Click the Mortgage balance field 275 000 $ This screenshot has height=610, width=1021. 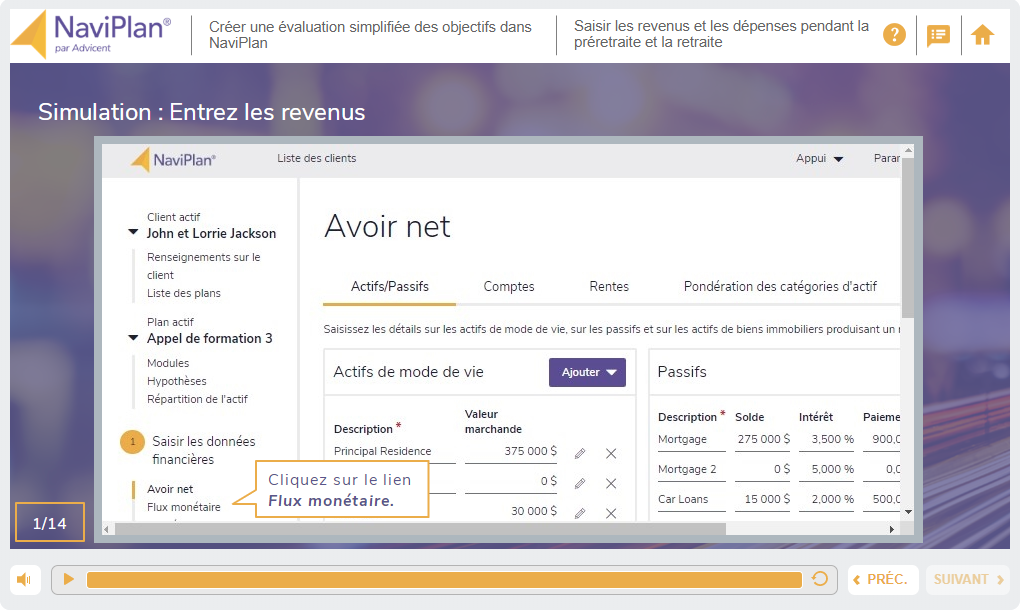click(762, 439)
